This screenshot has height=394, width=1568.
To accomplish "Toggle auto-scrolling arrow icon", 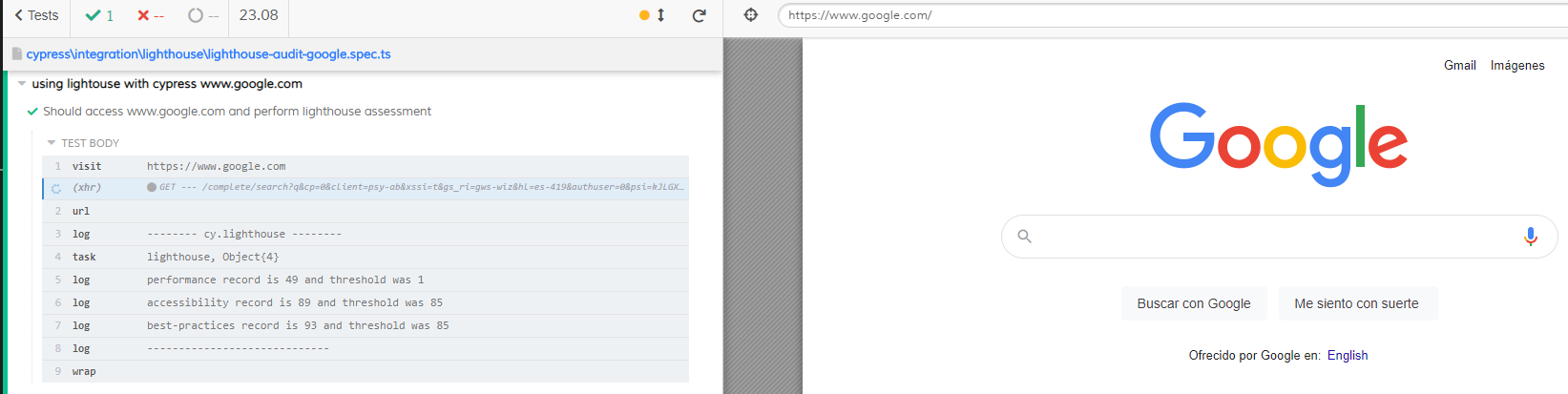I will 660,15.
